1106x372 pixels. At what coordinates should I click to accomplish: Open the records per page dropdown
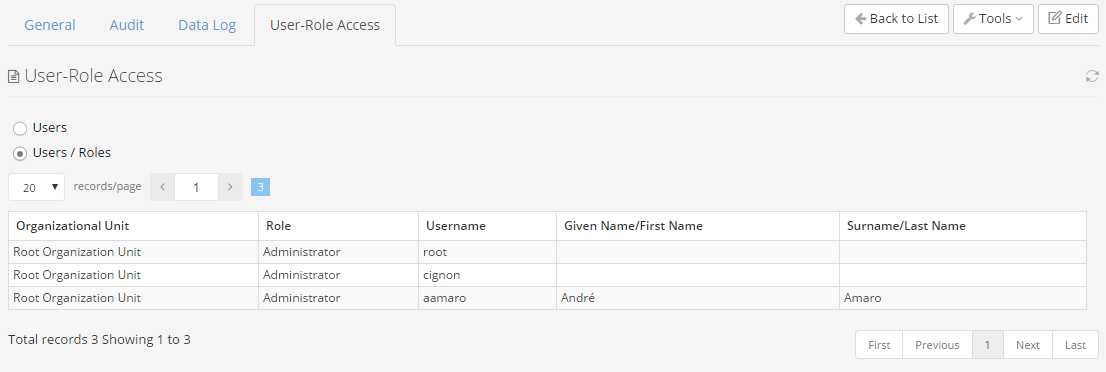(x=37, y=187)
